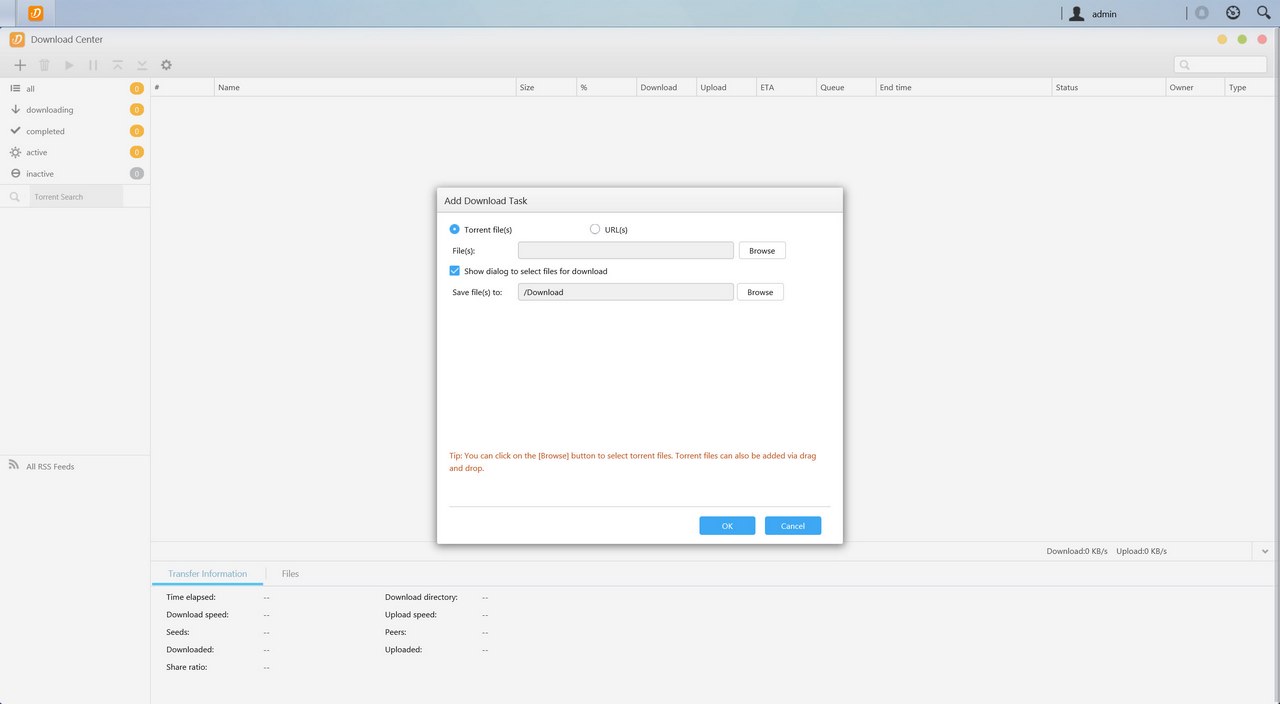Click the 'Download:0 KB/s' status text
Viewport: 1280px width, 704px height.
1077,551
